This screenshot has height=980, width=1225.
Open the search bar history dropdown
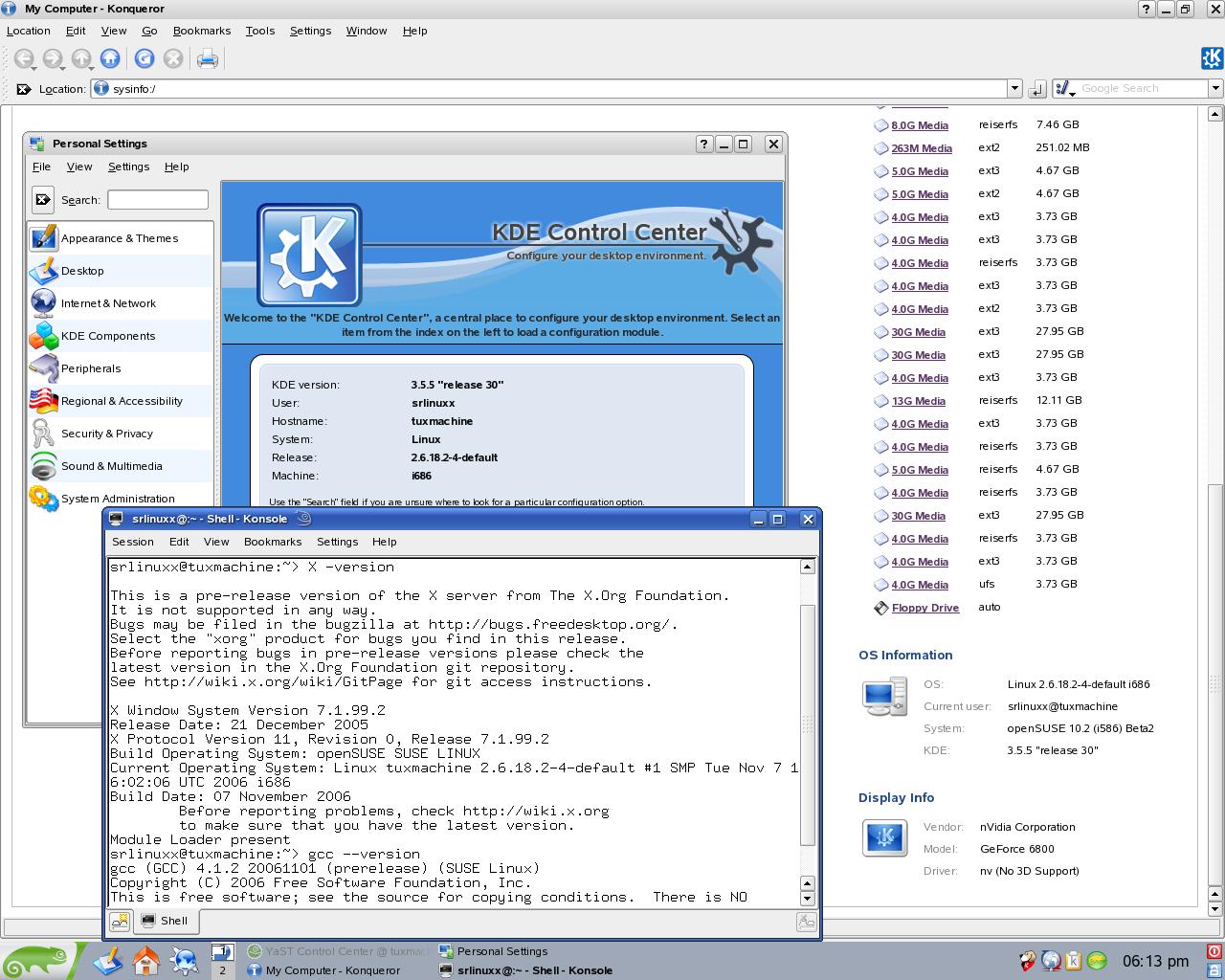click(x=1215, y=89)
